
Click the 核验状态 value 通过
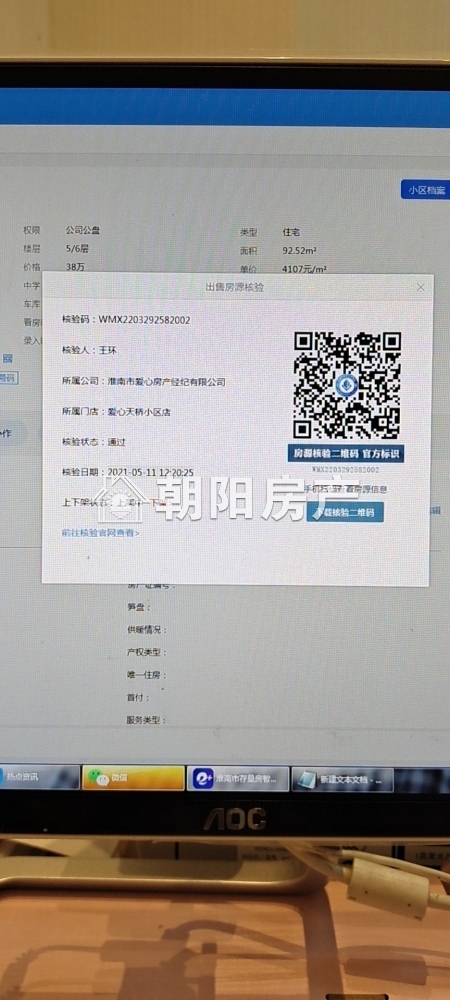tap(116, 441)
